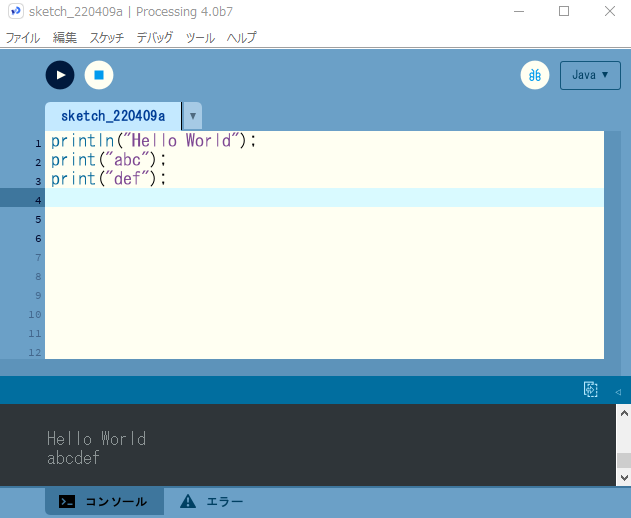The height and width of the screenshot is (518, 631).
Task: Toggle the debugger butterfly icon
Action: coord(535,75)
